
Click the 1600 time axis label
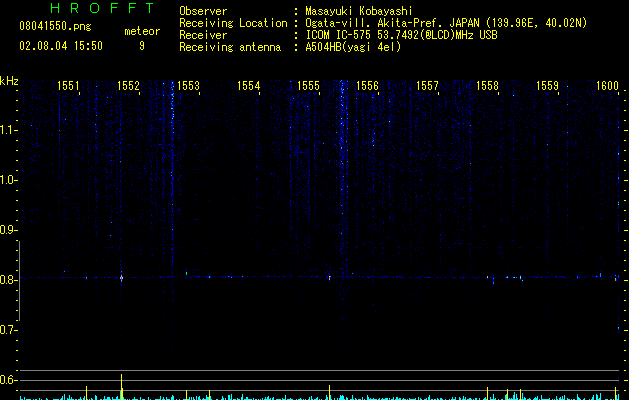tap(607, 86)
